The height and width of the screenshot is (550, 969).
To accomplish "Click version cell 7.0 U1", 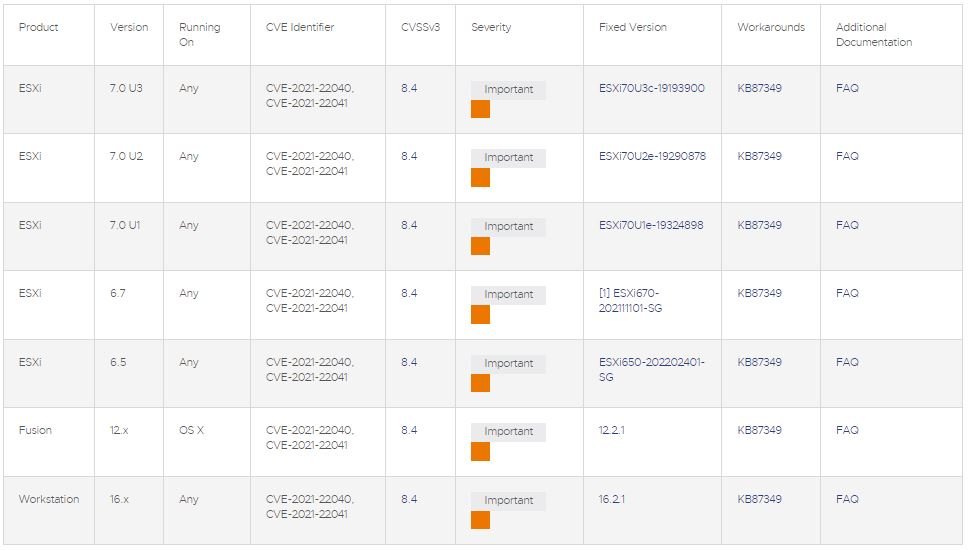I will (125, 225).
